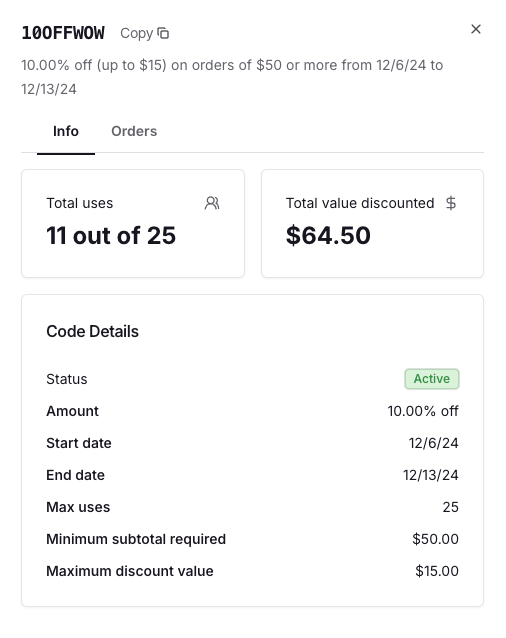Select the Info tab

pyautogui.click(x=66, y=131)
